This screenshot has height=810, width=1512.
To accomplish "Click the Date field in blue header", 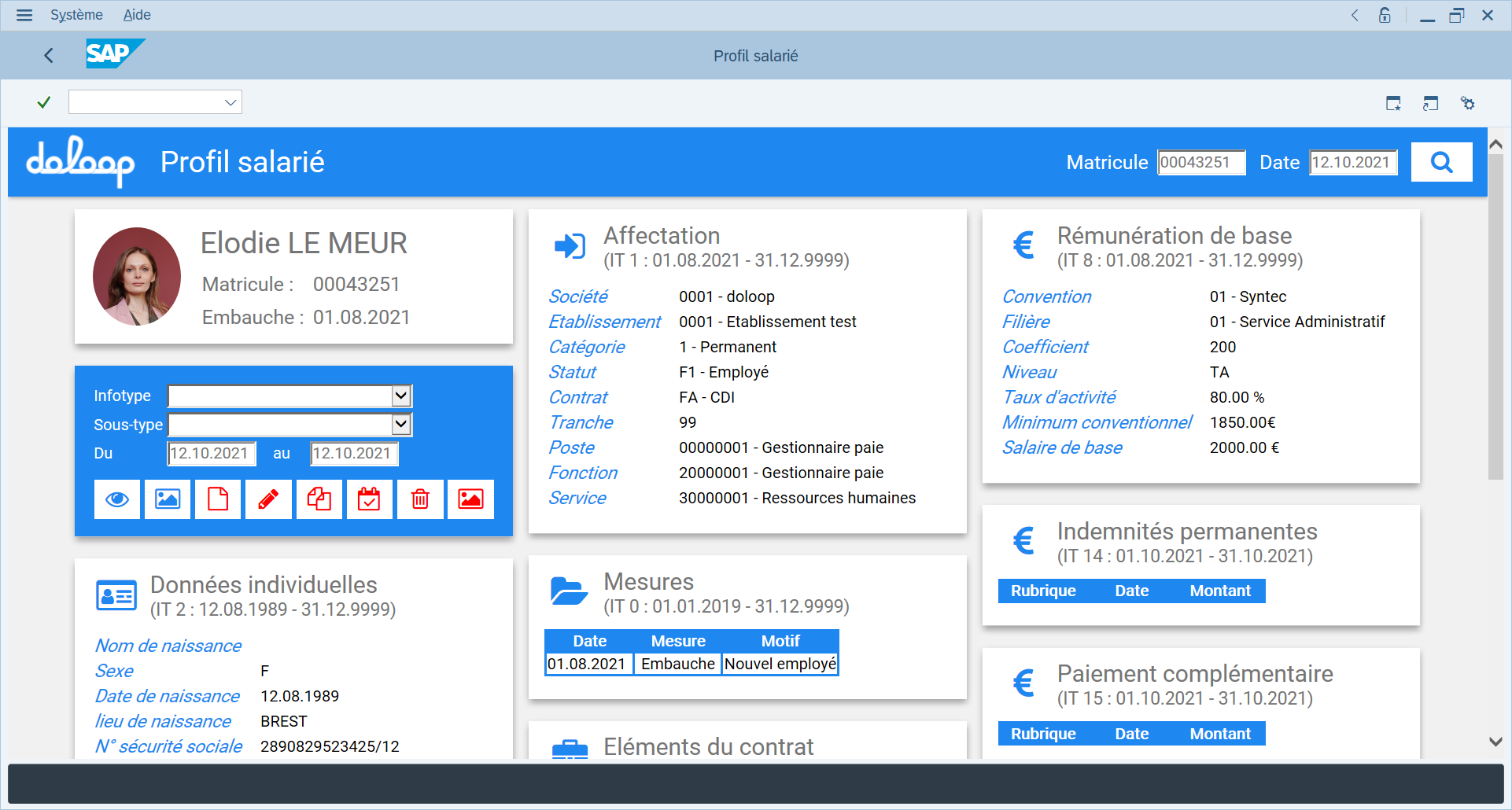I will point(1353,163).
